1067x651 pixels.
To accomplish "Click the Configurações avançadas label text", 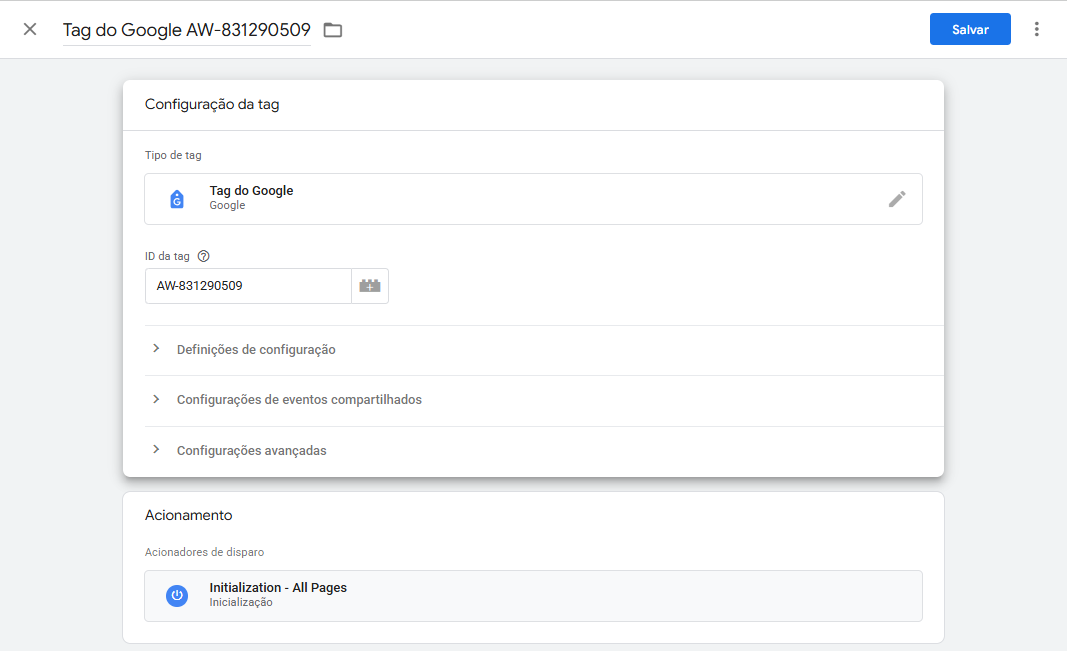I will click(x=251, y=451).
